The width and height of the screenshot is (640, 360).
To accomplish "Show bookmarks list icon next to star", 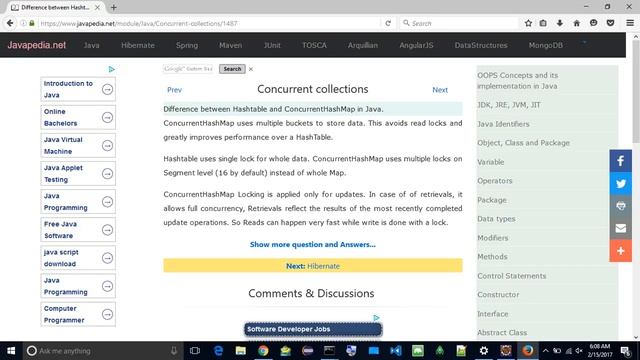I will pyautogui.click(x=543, y=23).
